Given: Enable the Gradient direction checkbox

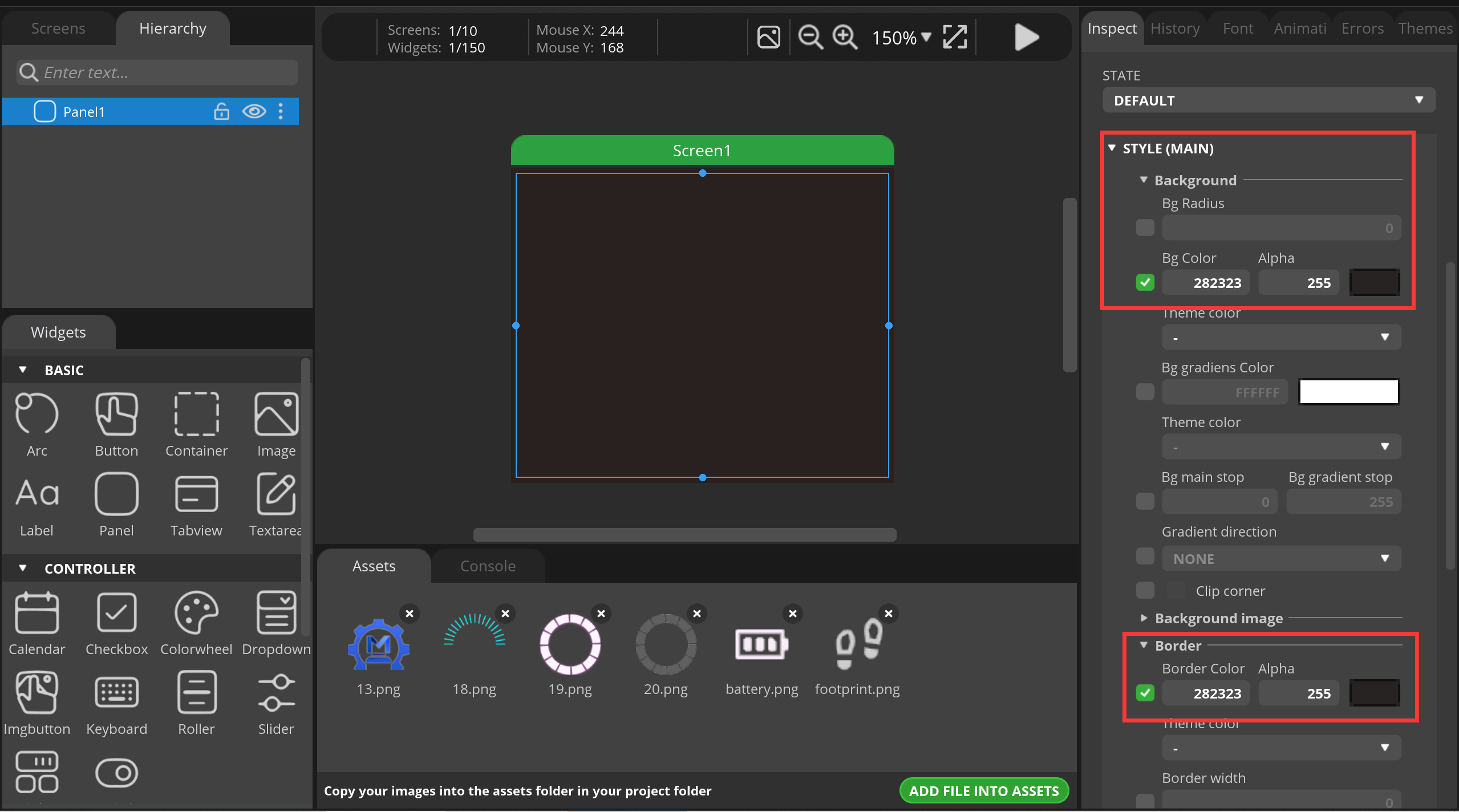Looking at the screenshot, I should pos(1145,556).
